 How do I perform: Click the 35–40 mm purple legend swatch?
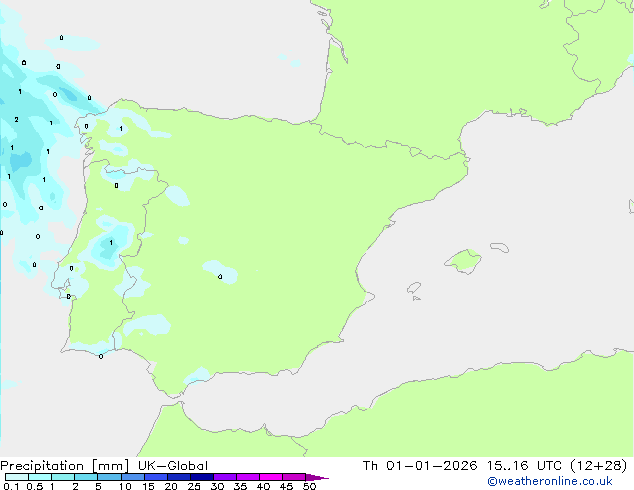(x=248, y=477)
